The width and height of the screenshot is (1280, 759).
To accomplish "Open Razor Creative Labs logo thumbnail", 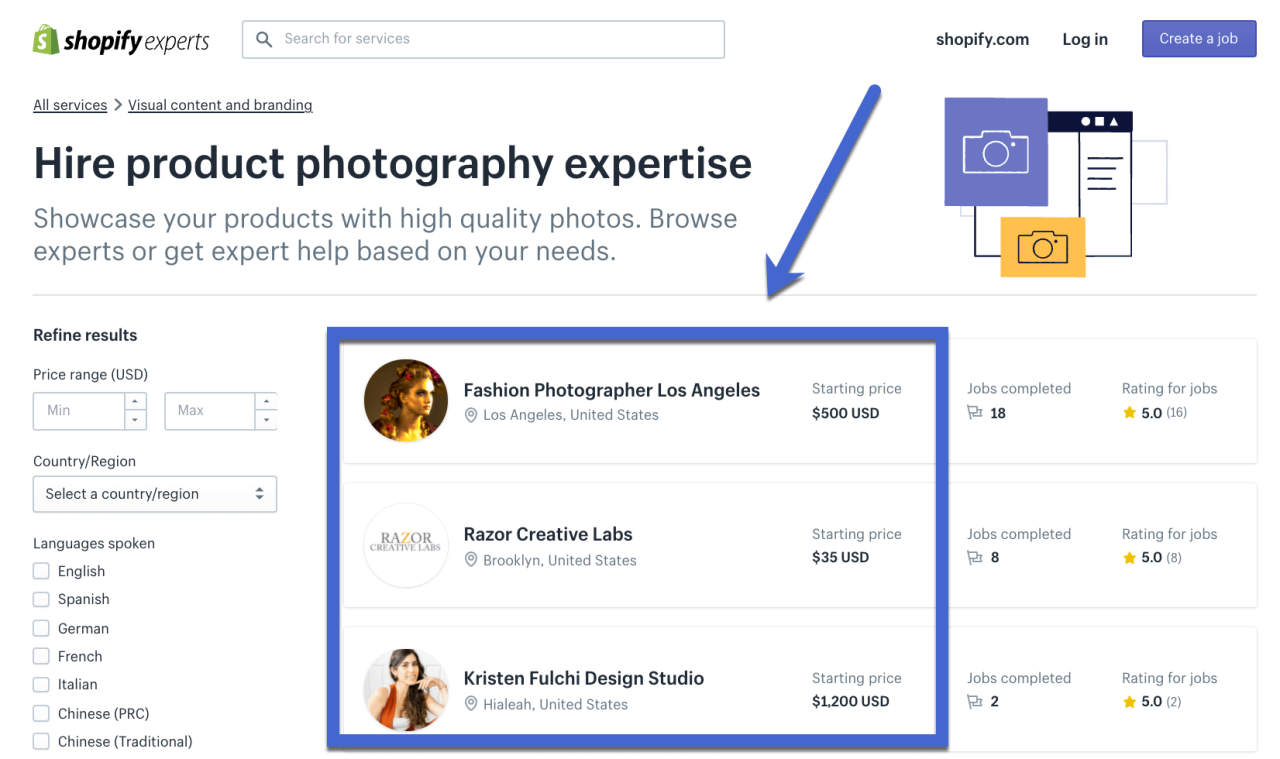I will click(406, 545).
